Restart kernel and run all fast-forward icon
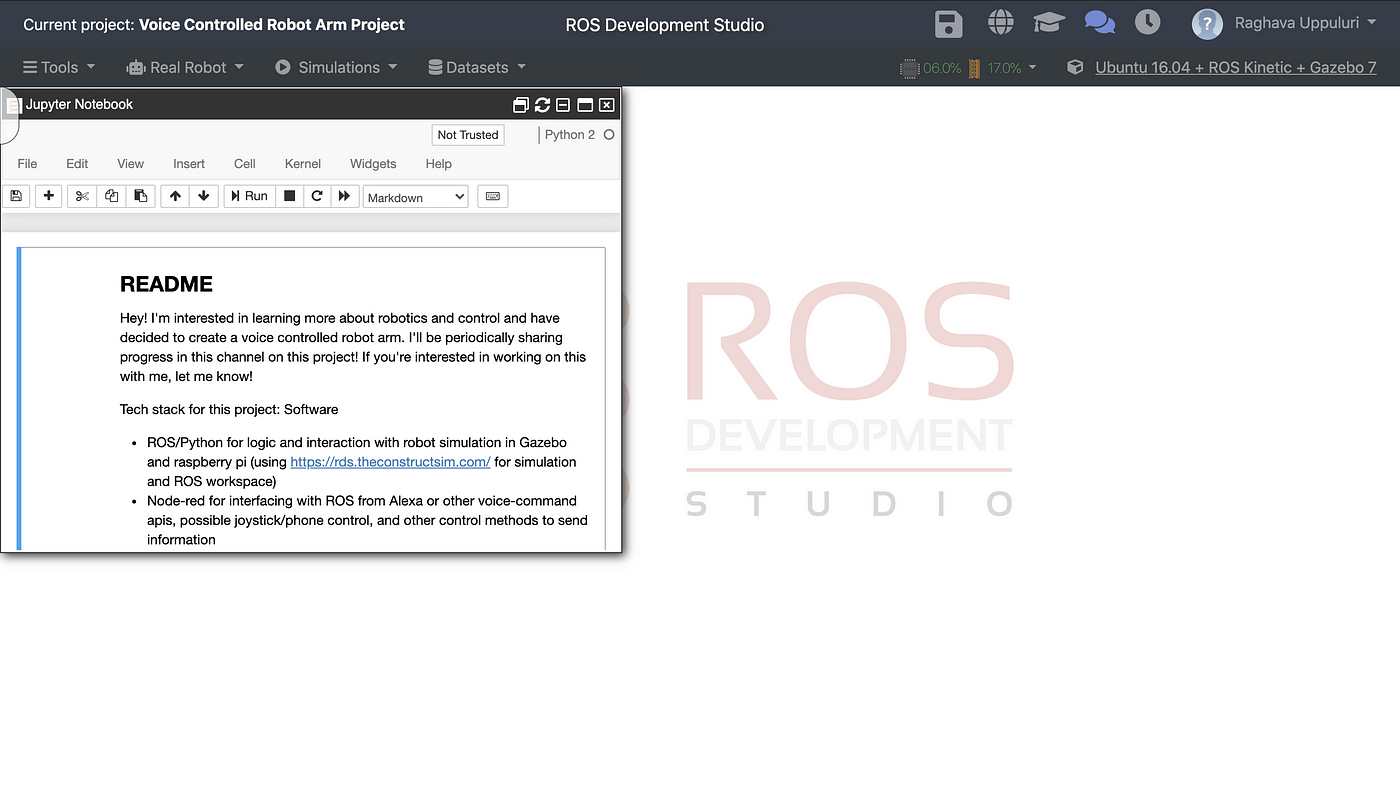Viewport: 1400px width, 799px height. (345, 196)
